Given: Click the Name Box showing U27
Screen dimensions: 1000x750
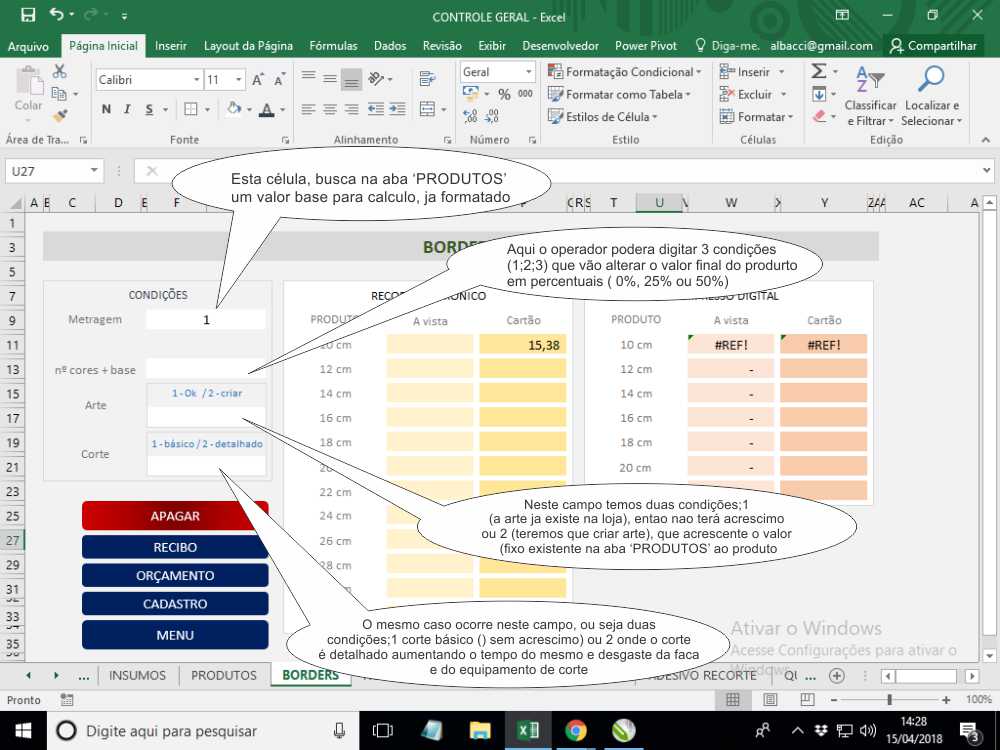Looking at the screenshot, I should point(54,171).
